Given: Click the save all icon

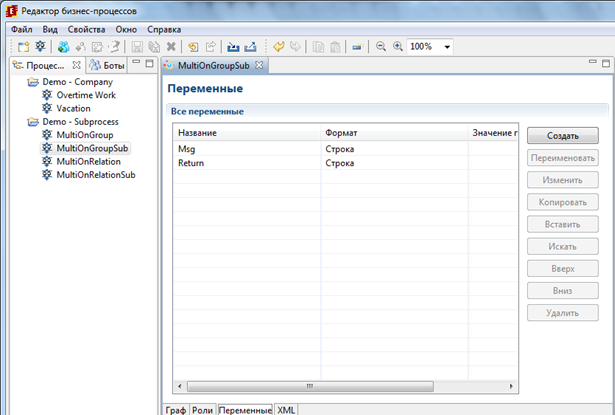Looking at the screenshot, I should tap(154, 47).
